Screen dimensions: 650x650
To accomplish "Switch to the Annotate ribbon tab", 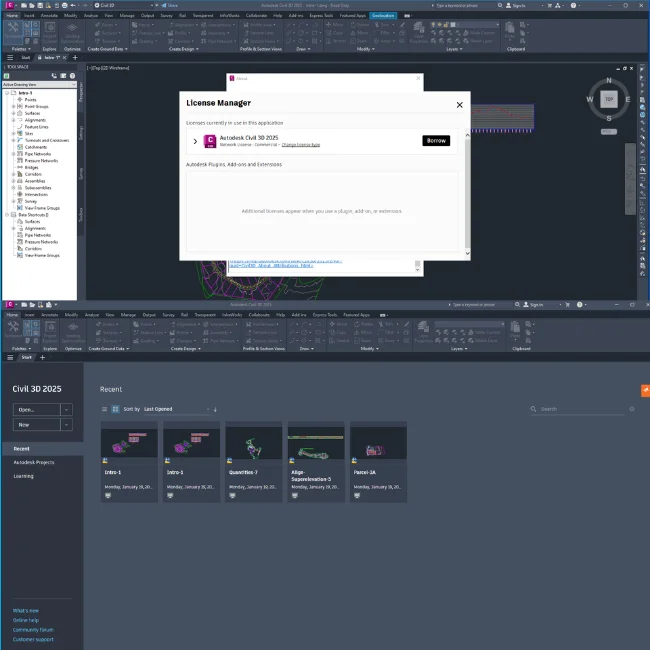I will [x=49, y=17].
